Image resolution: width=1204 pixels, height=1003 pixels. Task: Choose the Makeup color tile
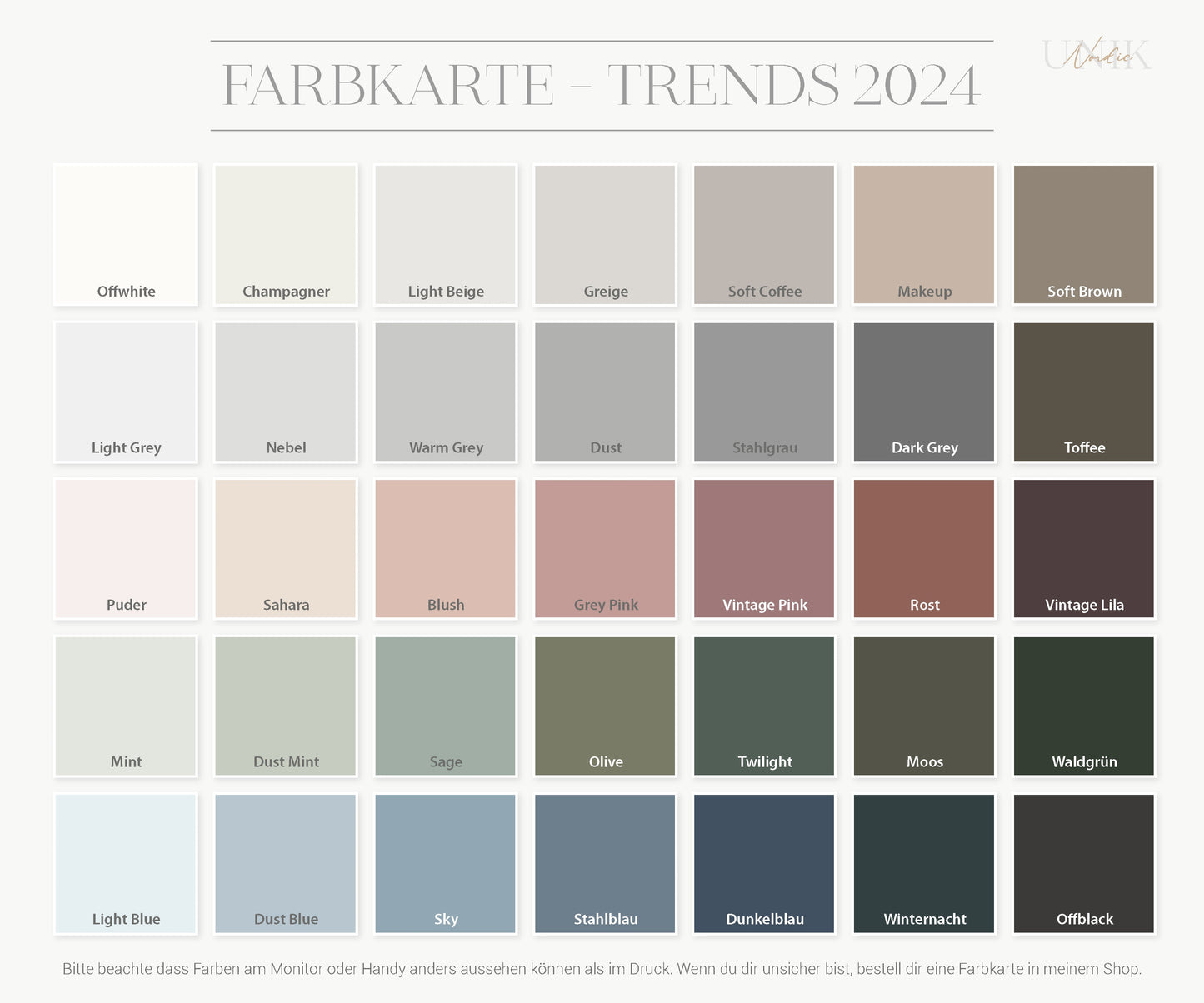point(924,234)
